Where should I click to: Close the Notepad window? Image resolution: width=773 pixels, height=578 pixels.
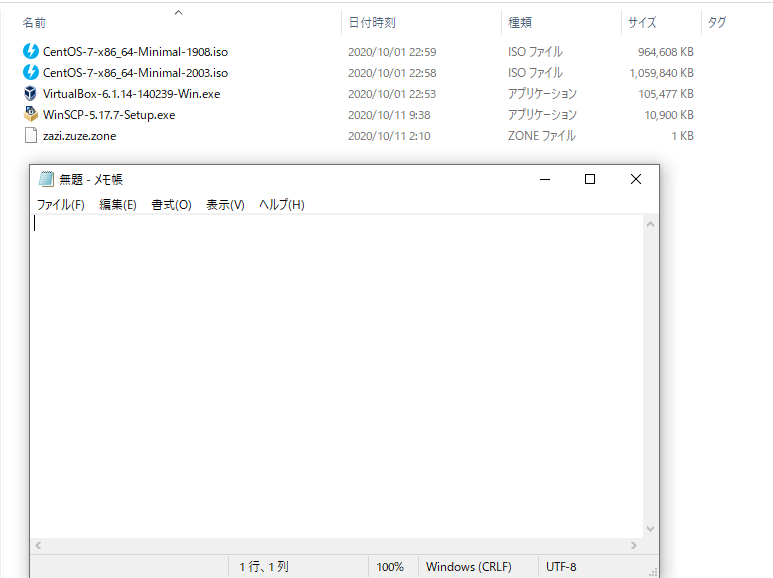coord(636,179)
